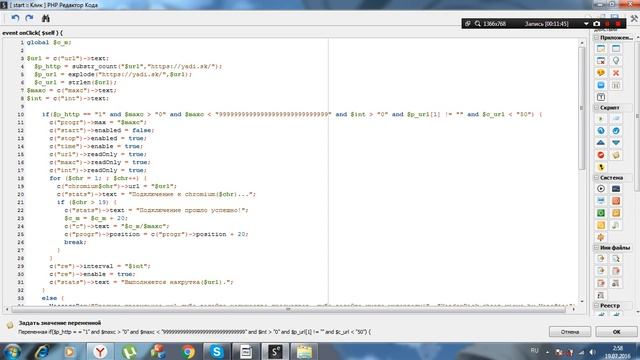Select the blue square action in Приложение

tap(601, 85)
